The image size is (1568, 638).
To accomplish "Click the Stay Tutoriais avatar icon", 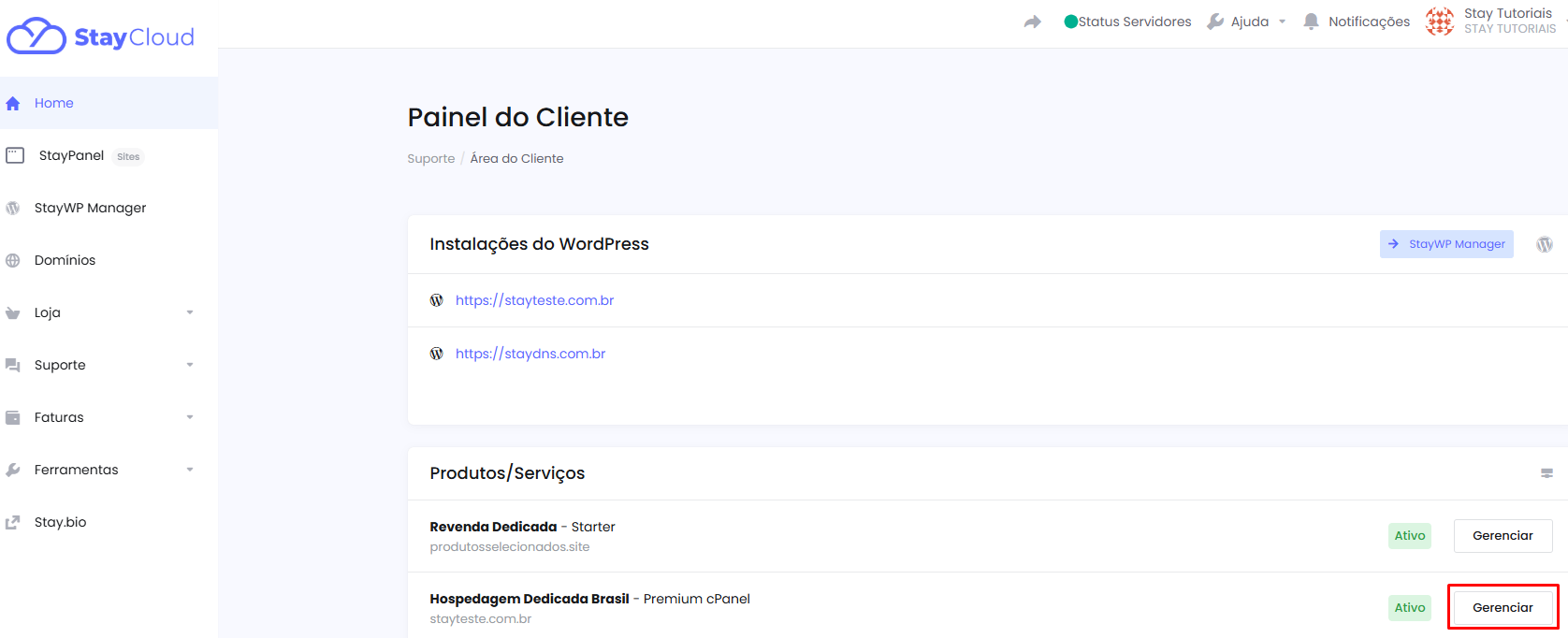I will [1440, 22].
